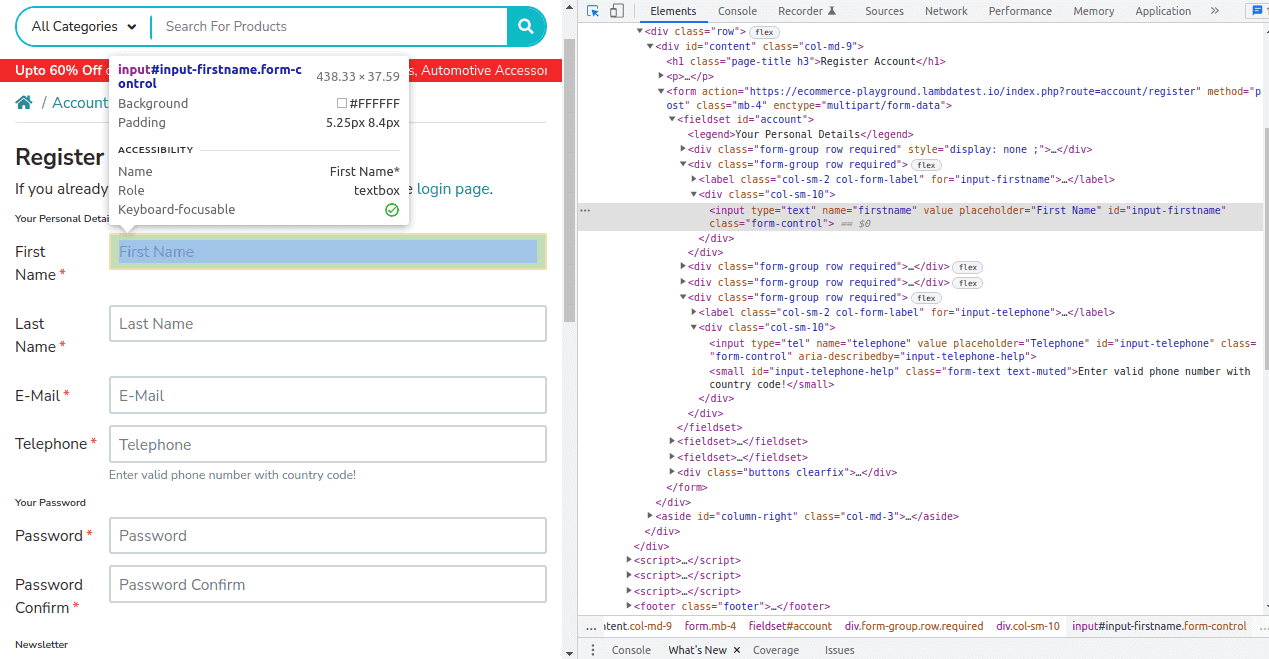The image size is (1269, 659).
Task: Open the drawer kebab menu
Action: pyautogui.click(x=594, y=650)
